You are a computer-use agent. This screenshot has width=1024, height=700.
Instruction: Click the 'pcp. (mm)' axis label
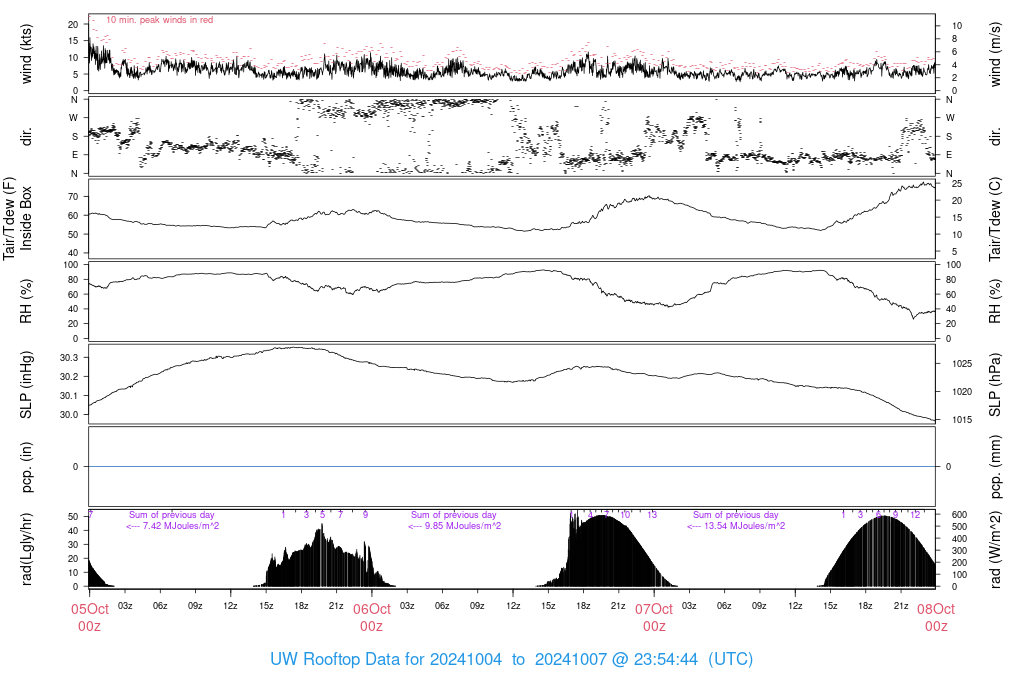(x=995, y=467)
